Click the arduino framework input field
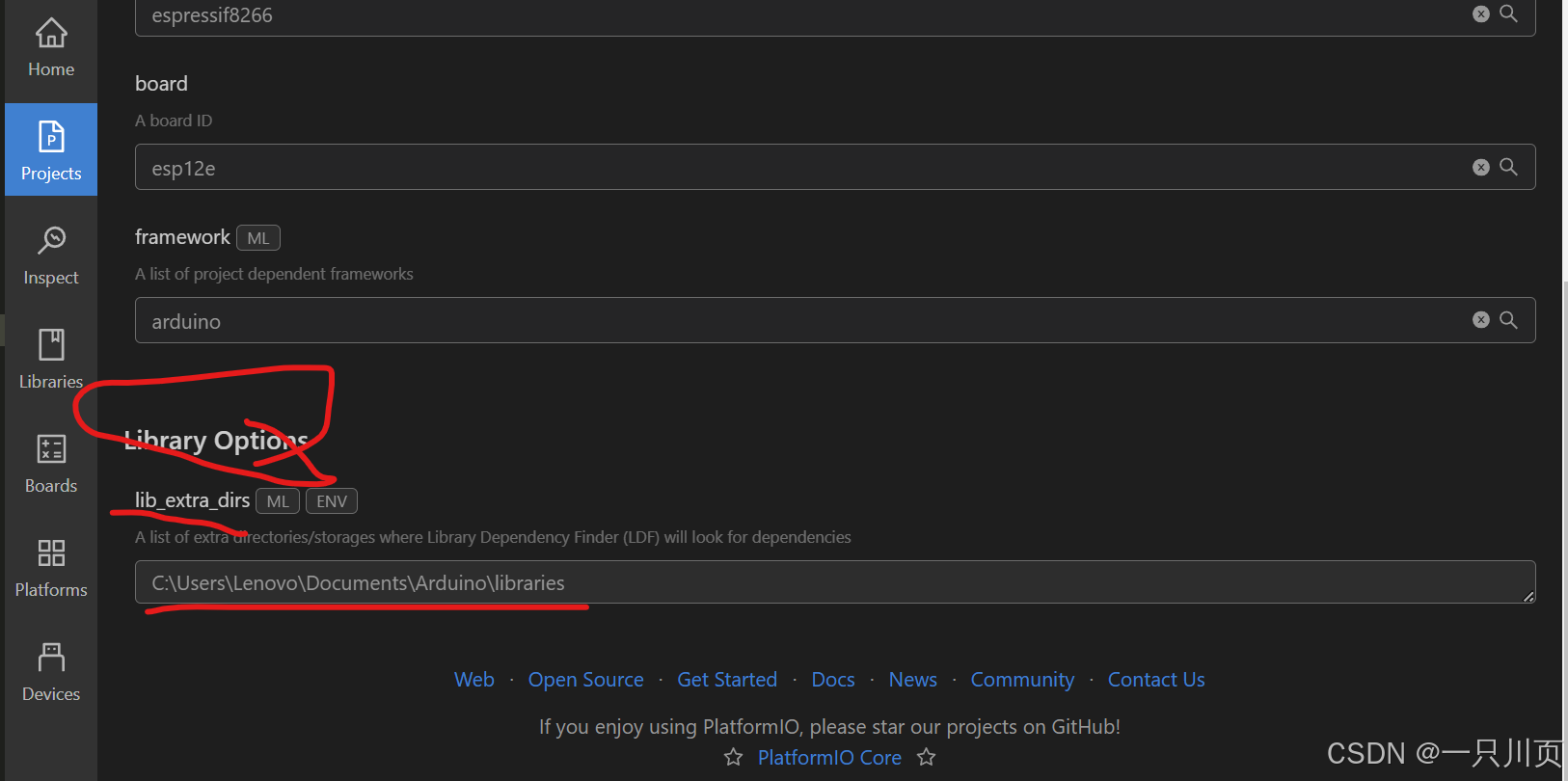Screen dimensions: 1568x781 [x=835, y=320]
